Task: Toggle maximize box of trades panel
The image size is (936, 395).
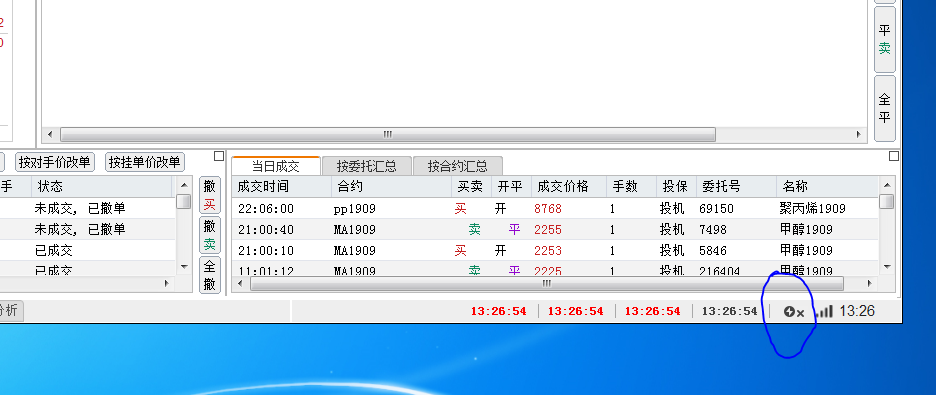Action: click(x=894, y=156)
